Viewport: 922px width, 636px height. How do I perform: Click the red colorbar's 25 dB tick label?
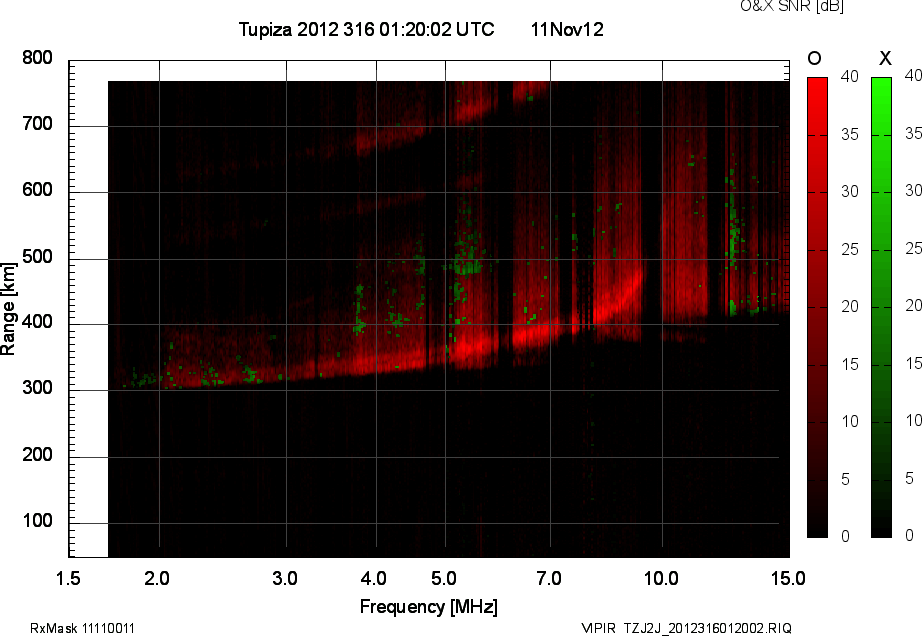click(x=850, y=250)
